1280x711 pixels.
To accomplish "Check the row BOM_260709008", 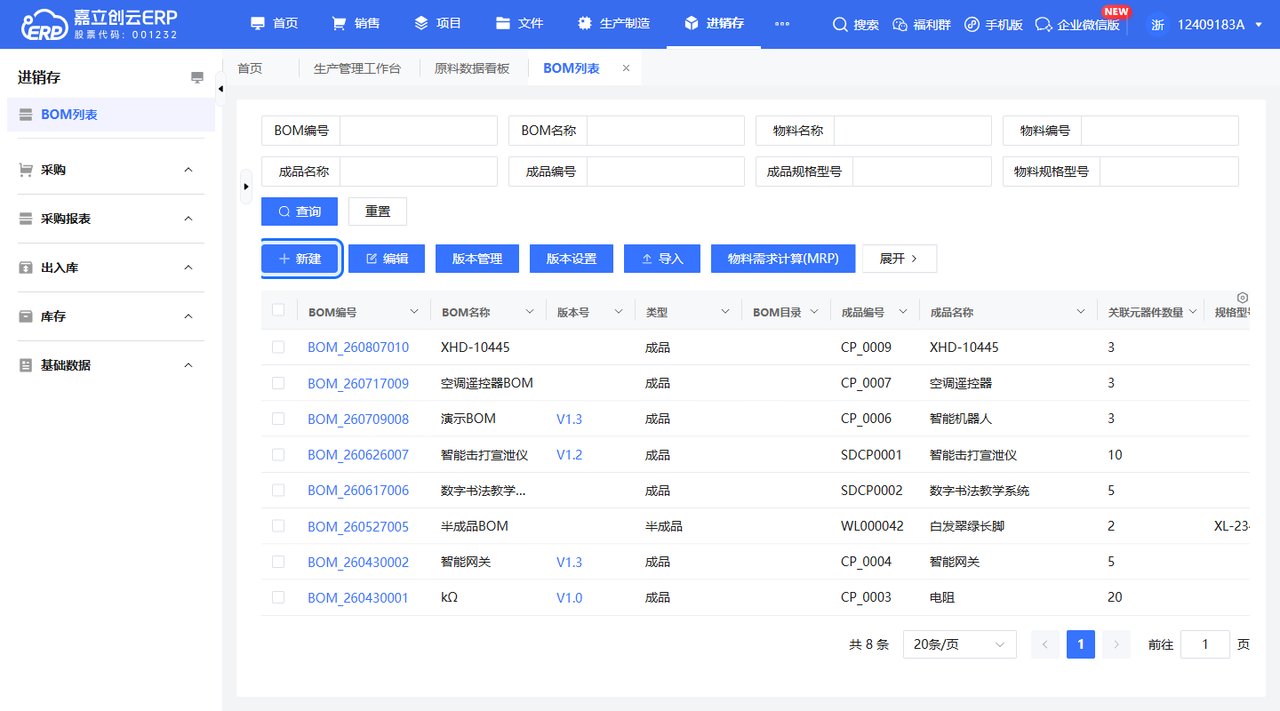I will coord(278,418).
